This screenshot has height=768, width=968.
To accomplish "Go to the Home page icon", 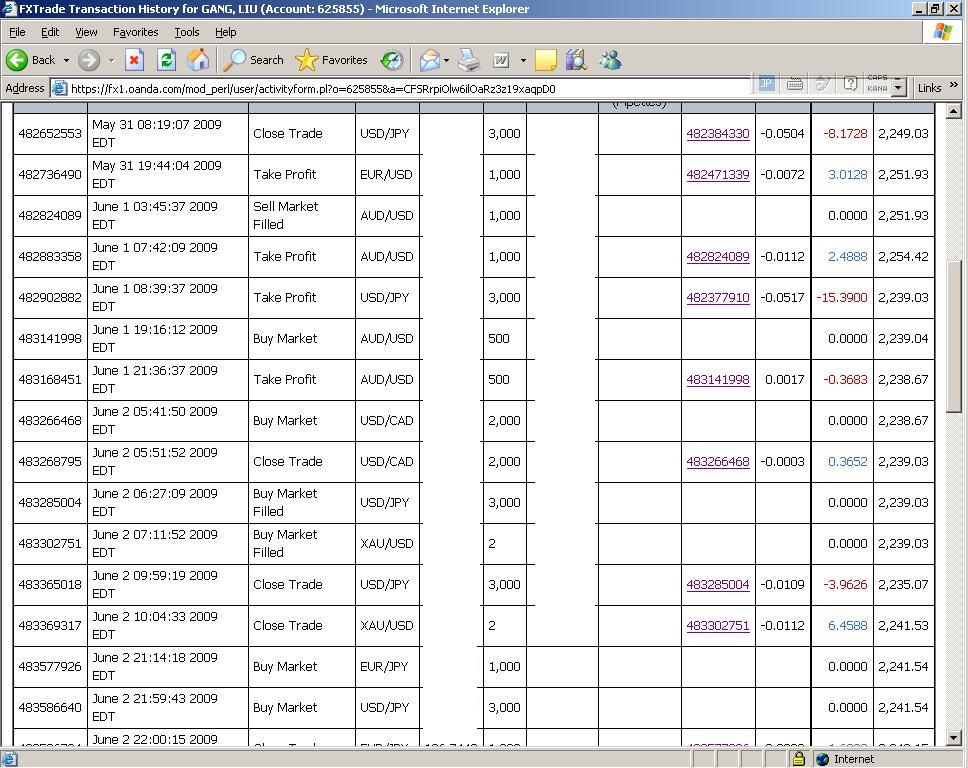I will click(198, 60).
